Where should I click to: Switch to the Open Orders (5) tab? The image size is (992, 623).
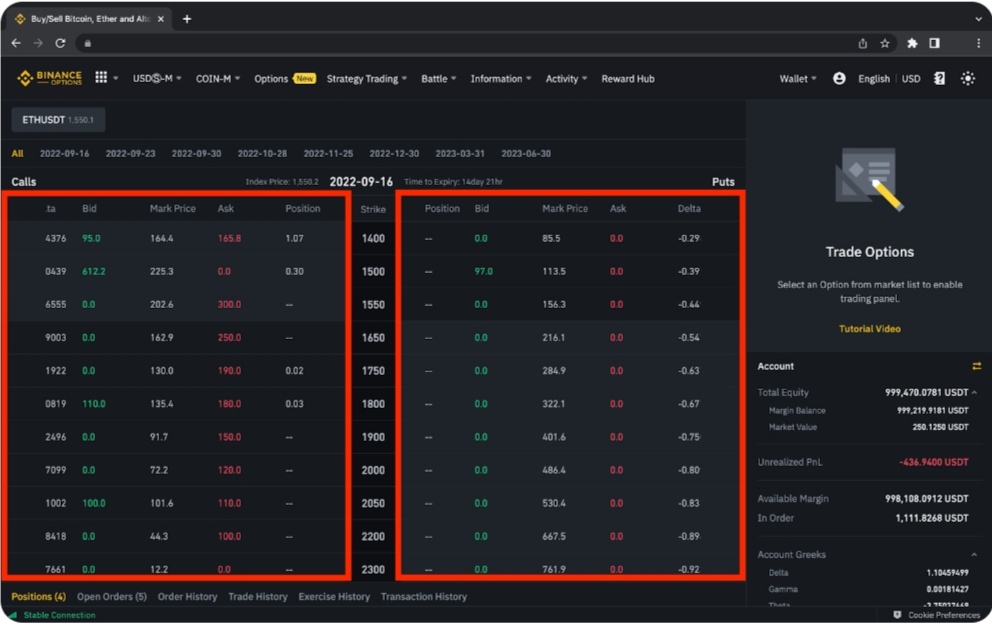tap(112, 597)
